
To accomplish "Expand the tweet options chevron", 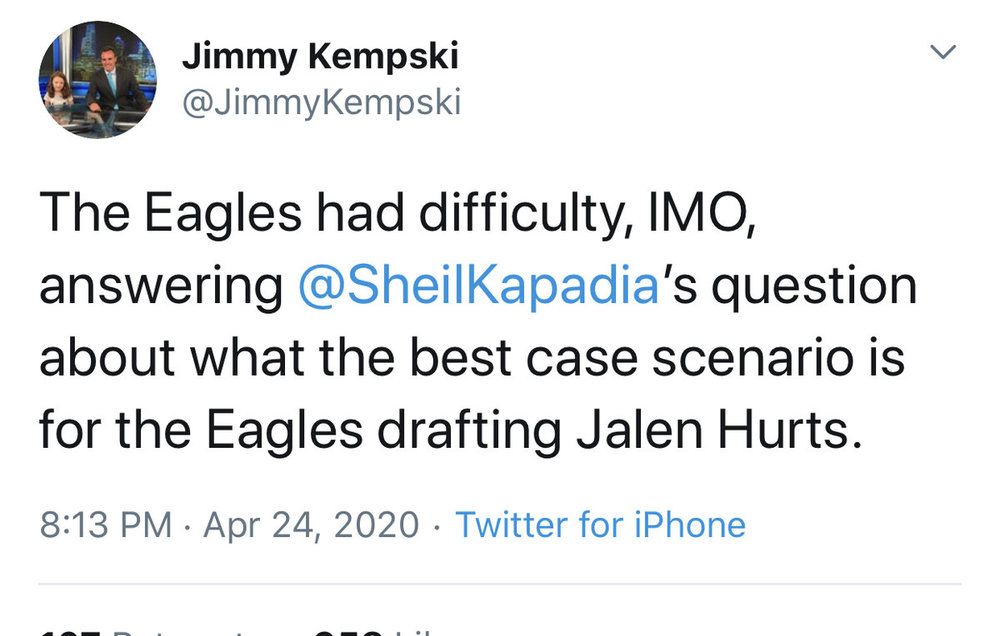I will point(944,52).
